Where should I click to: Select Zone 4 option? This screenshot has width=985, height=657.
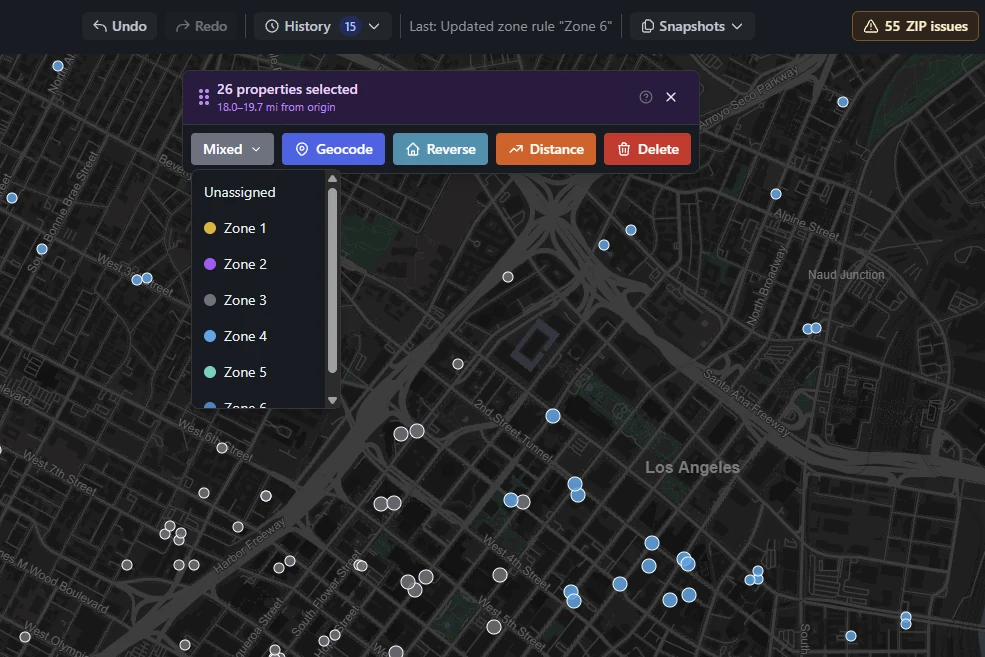tap(259, 336)
